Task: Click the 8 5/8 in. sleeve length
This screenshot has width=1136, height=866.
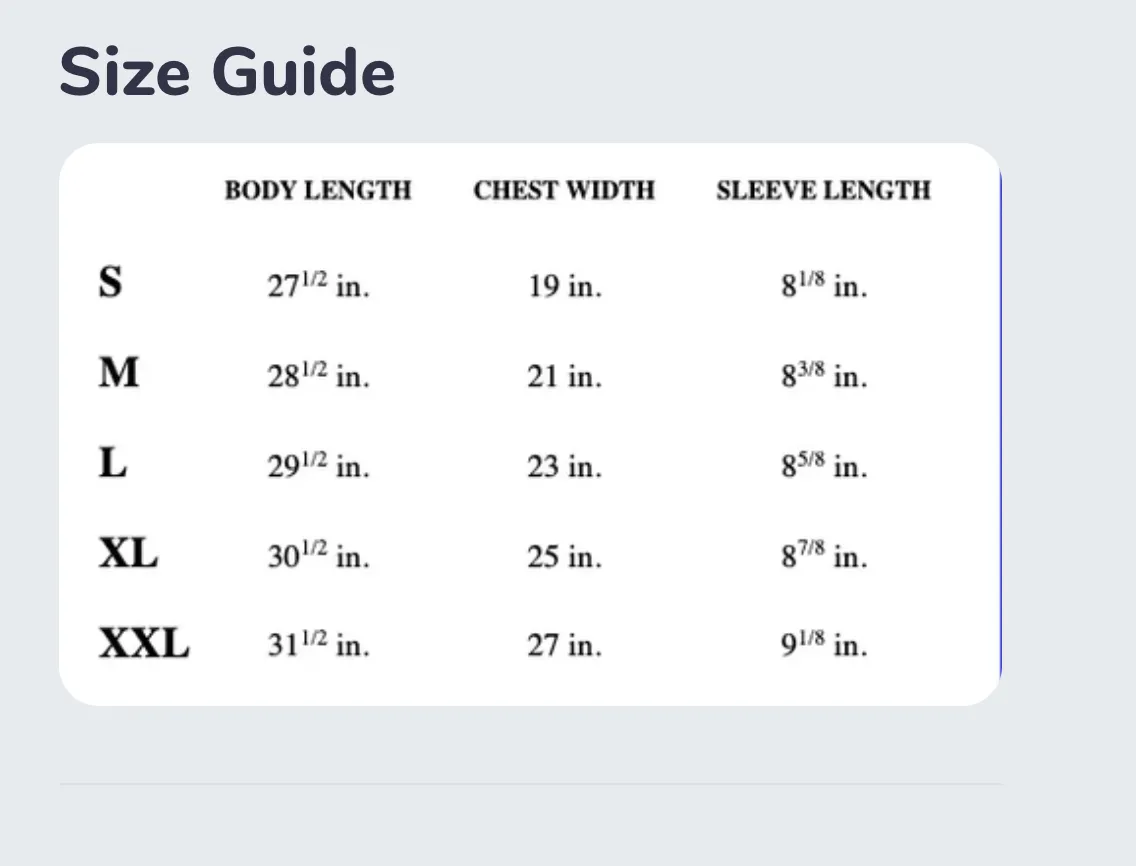Action: click(824, 465)
